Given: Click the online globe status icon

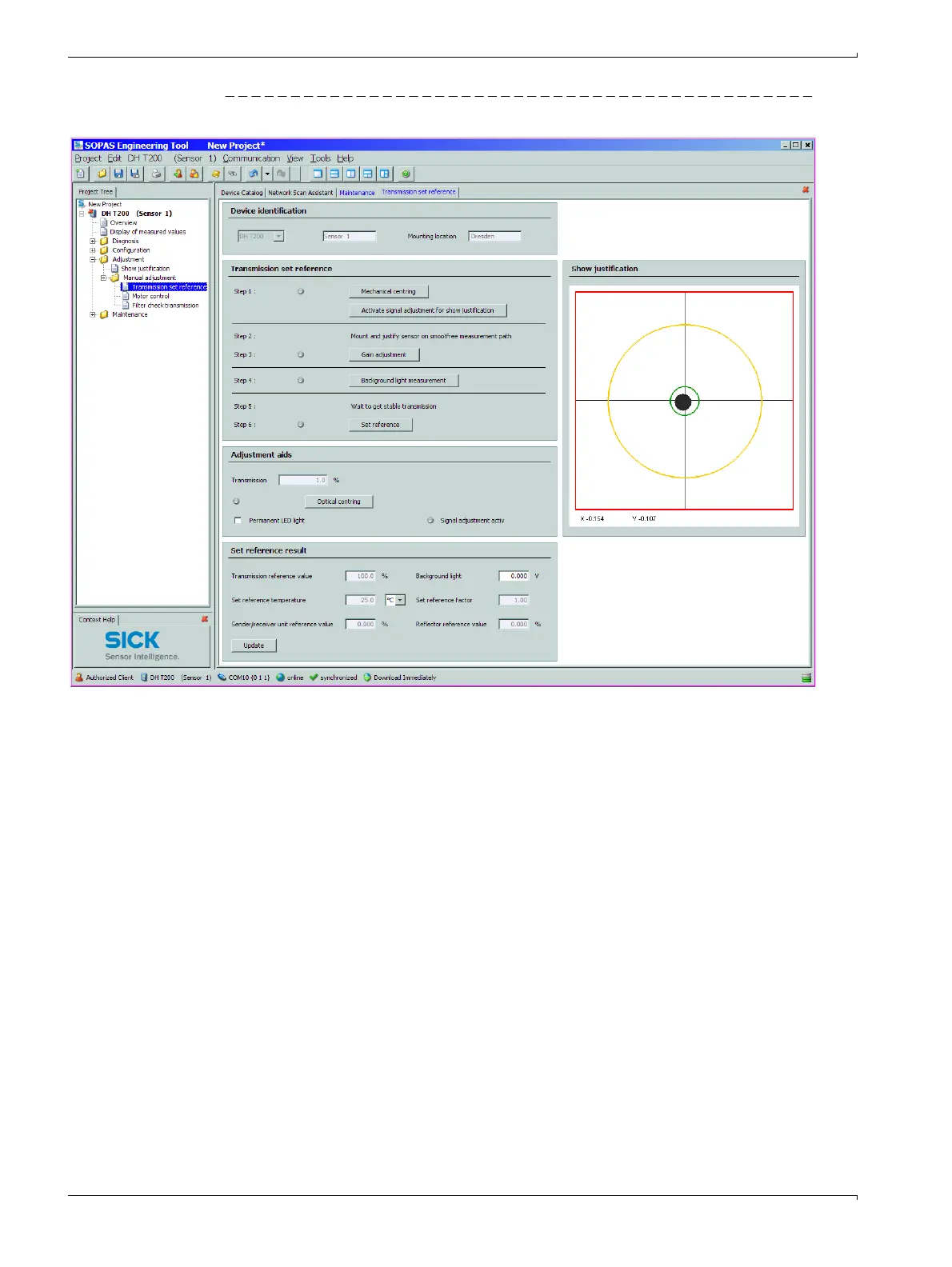Looking at the screenshot, I should (x=281, y=677).
